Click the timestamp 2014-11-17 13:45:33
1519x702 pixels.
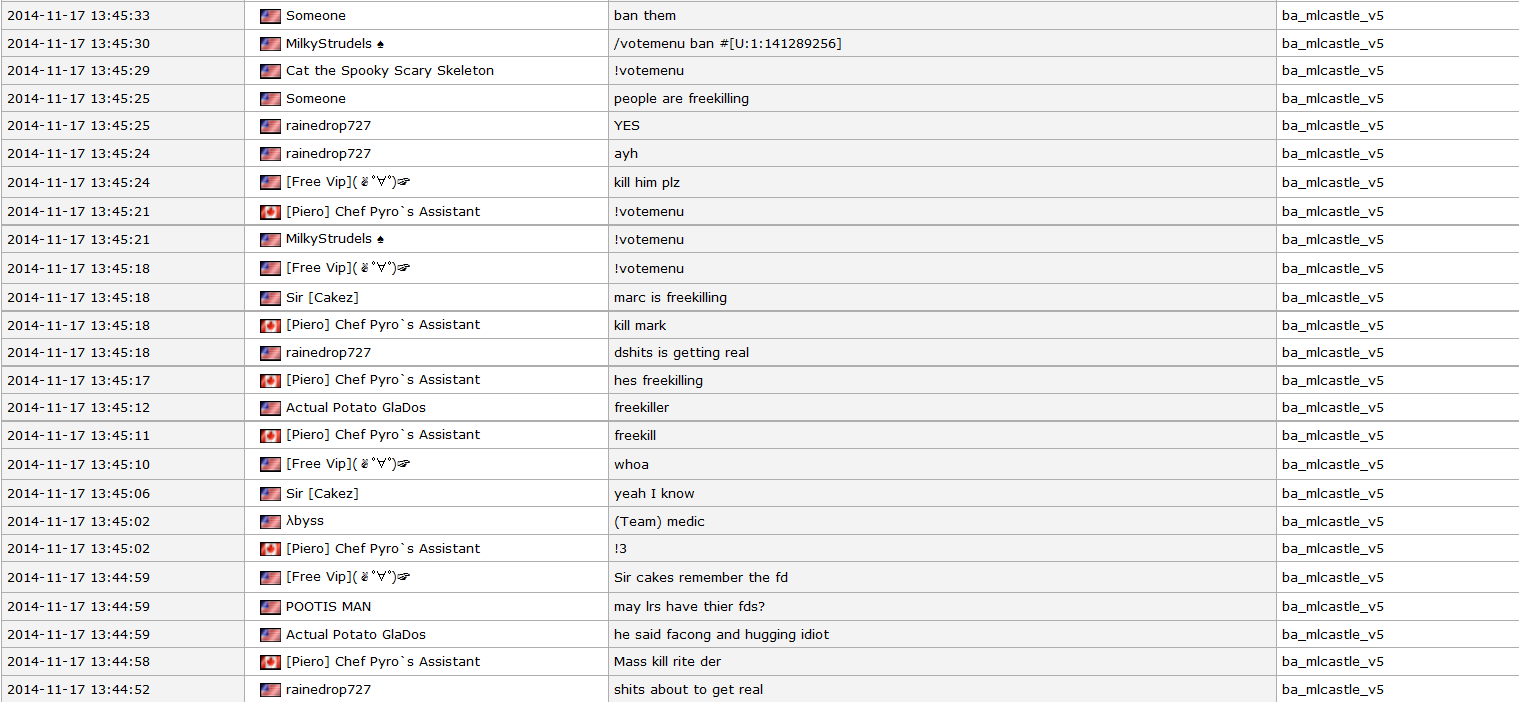click(x=78, y=16)
